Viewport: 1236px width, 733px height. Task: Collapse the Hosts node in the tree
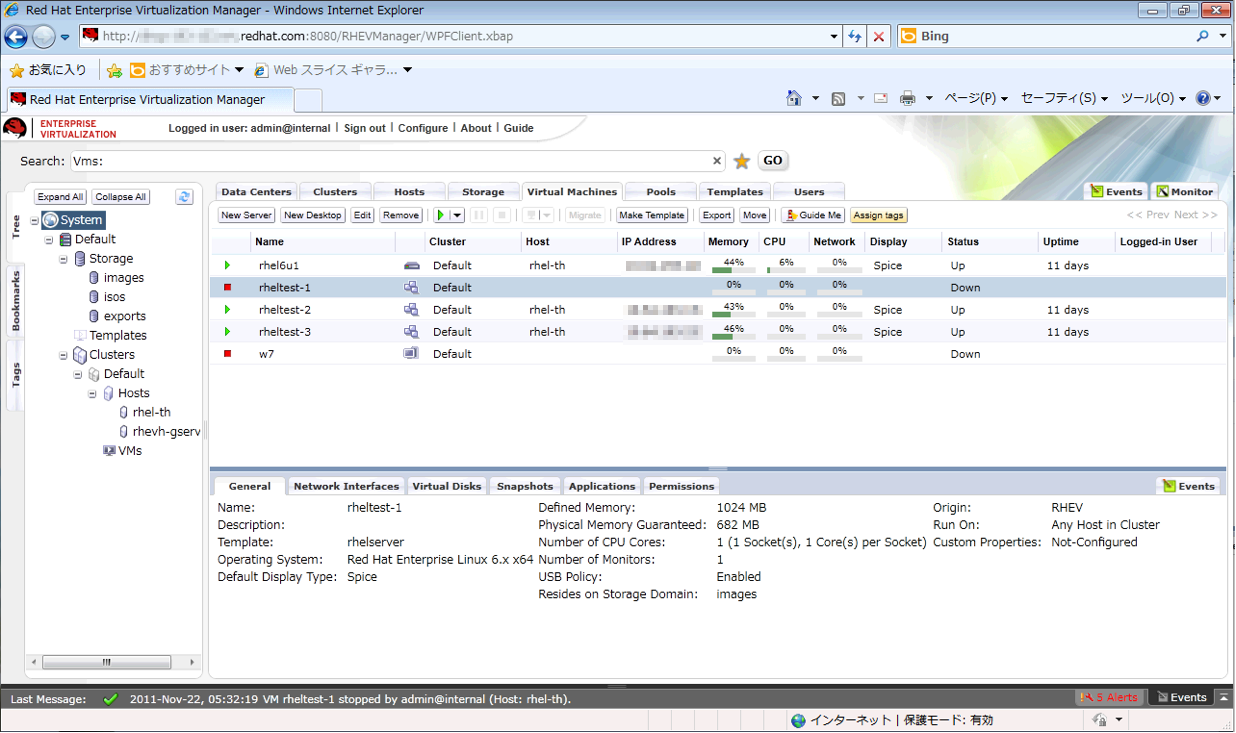coord(93,394)
